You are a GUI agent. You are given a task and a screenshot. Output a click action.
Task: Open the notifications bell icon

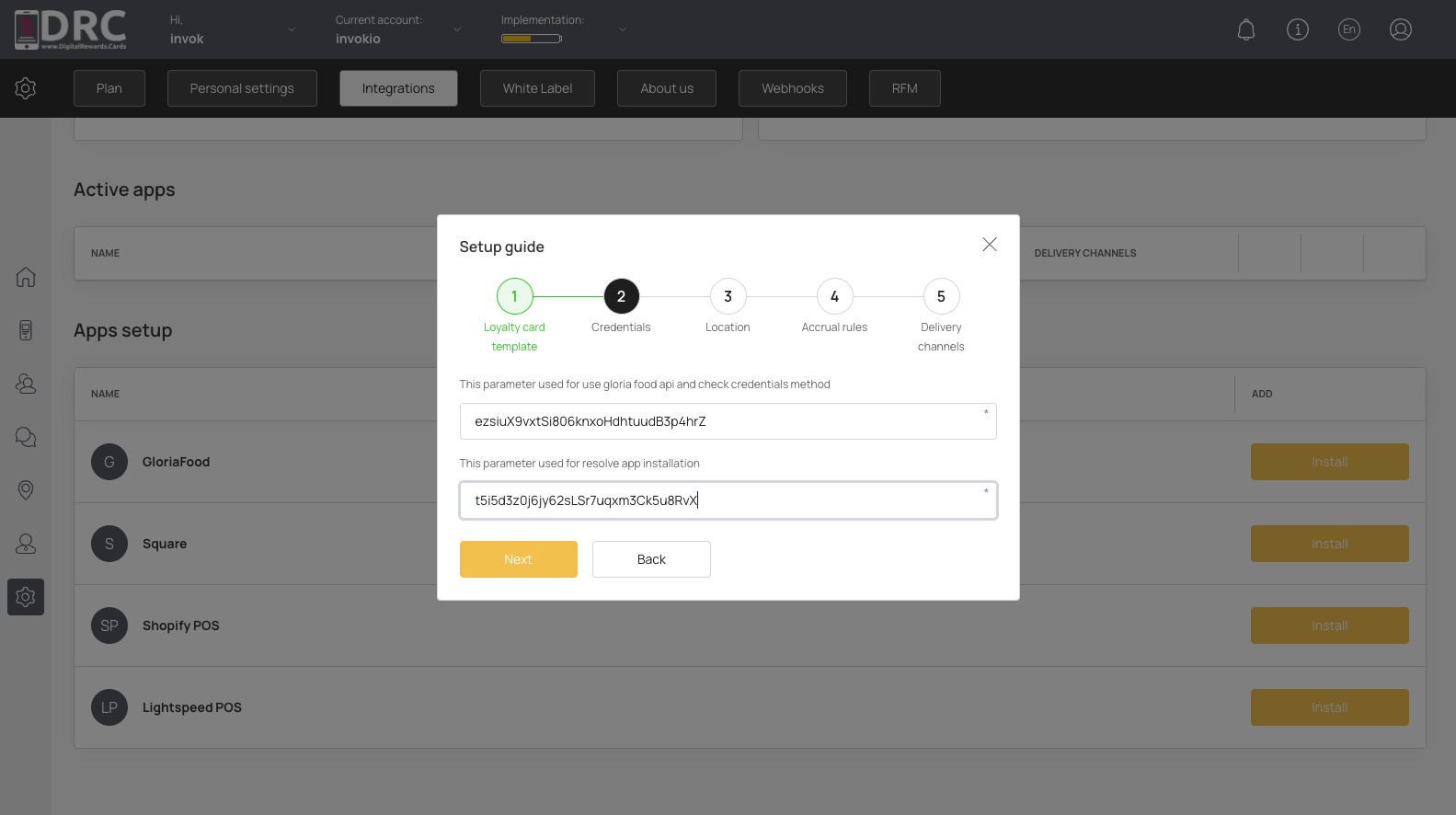point(1246,29)
